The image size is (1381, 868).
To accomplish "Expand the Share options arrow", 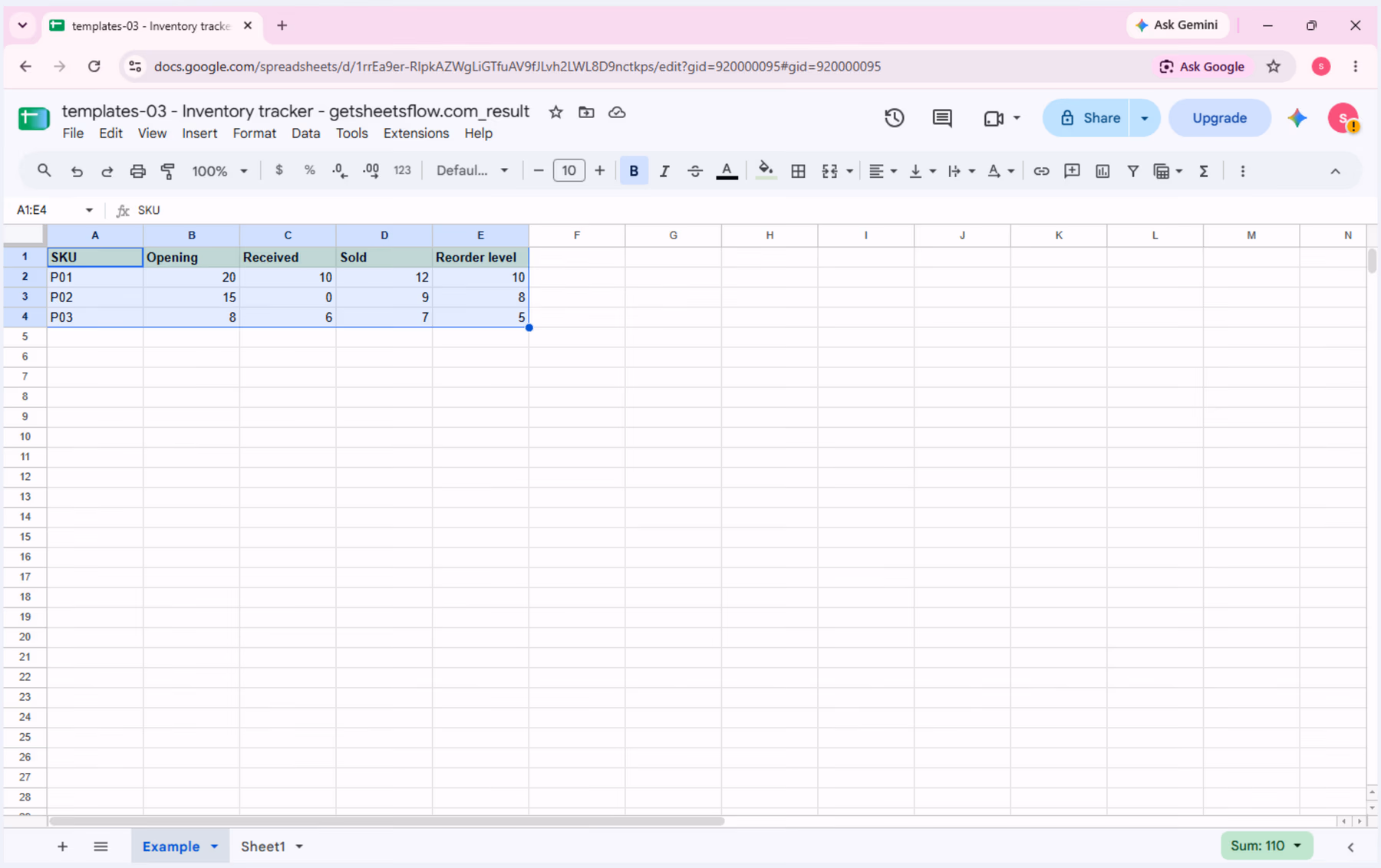I will coord(1145,118).
